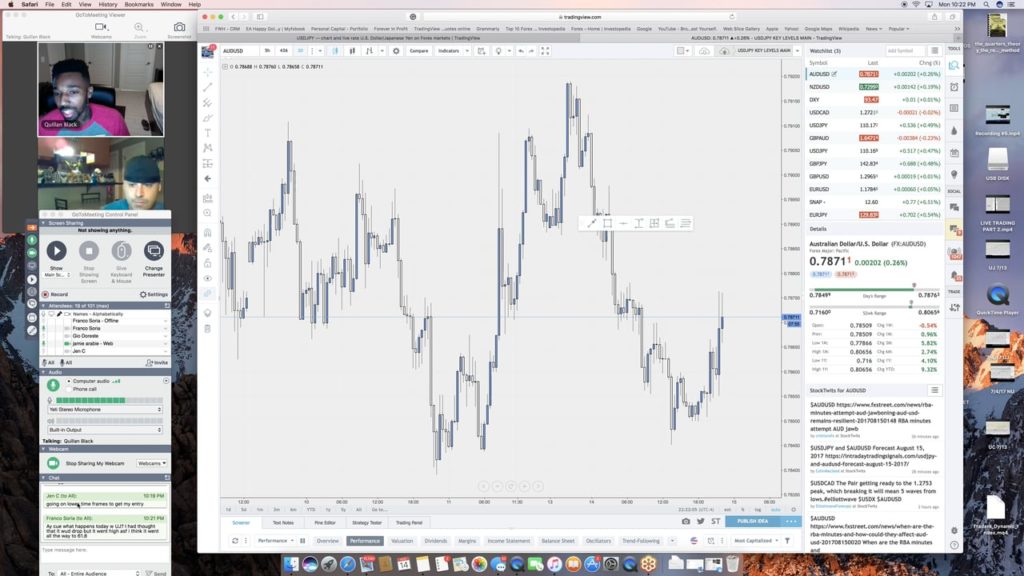Click the redo arrow in chart toolbar
The height and width of the screenshot is (576, 1024).
coord(531,51)
